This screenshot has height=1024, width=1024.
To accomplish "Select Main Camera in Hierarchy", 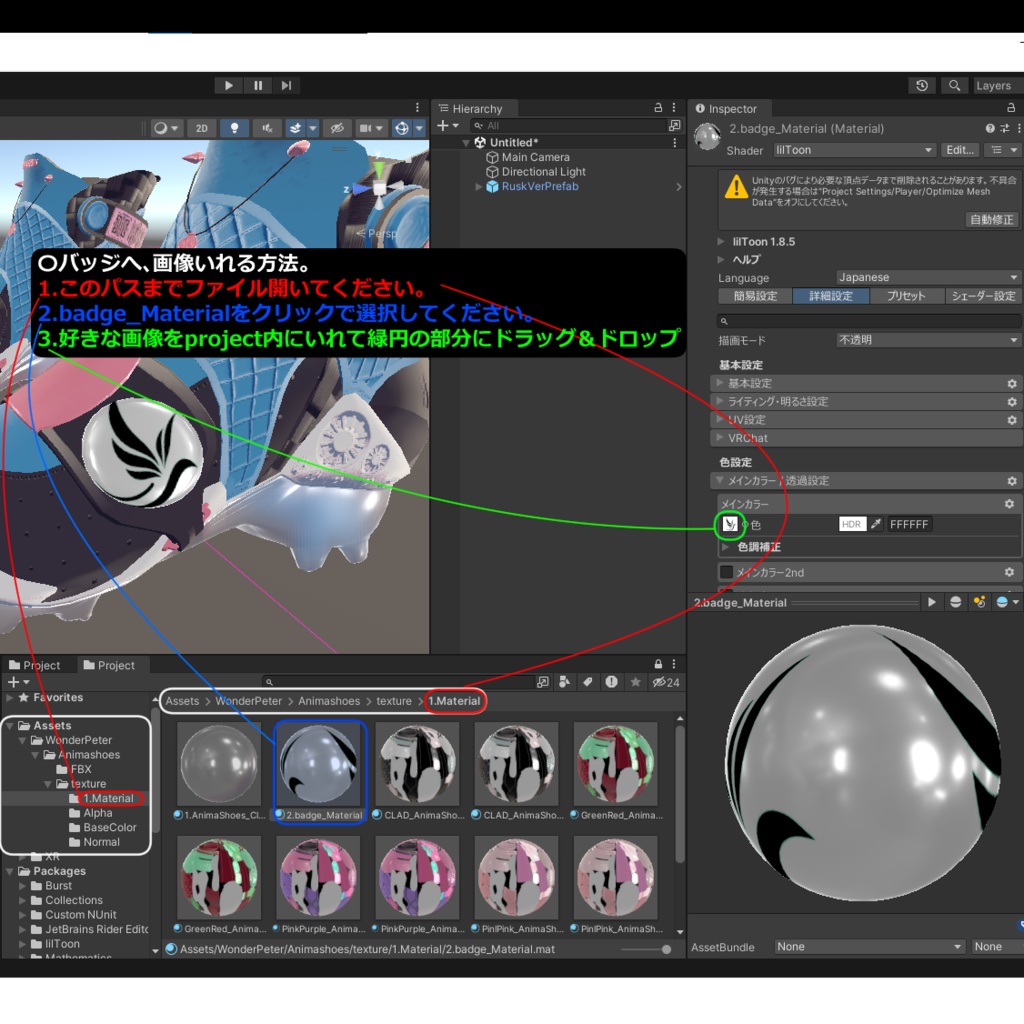I will coord(536,157).
